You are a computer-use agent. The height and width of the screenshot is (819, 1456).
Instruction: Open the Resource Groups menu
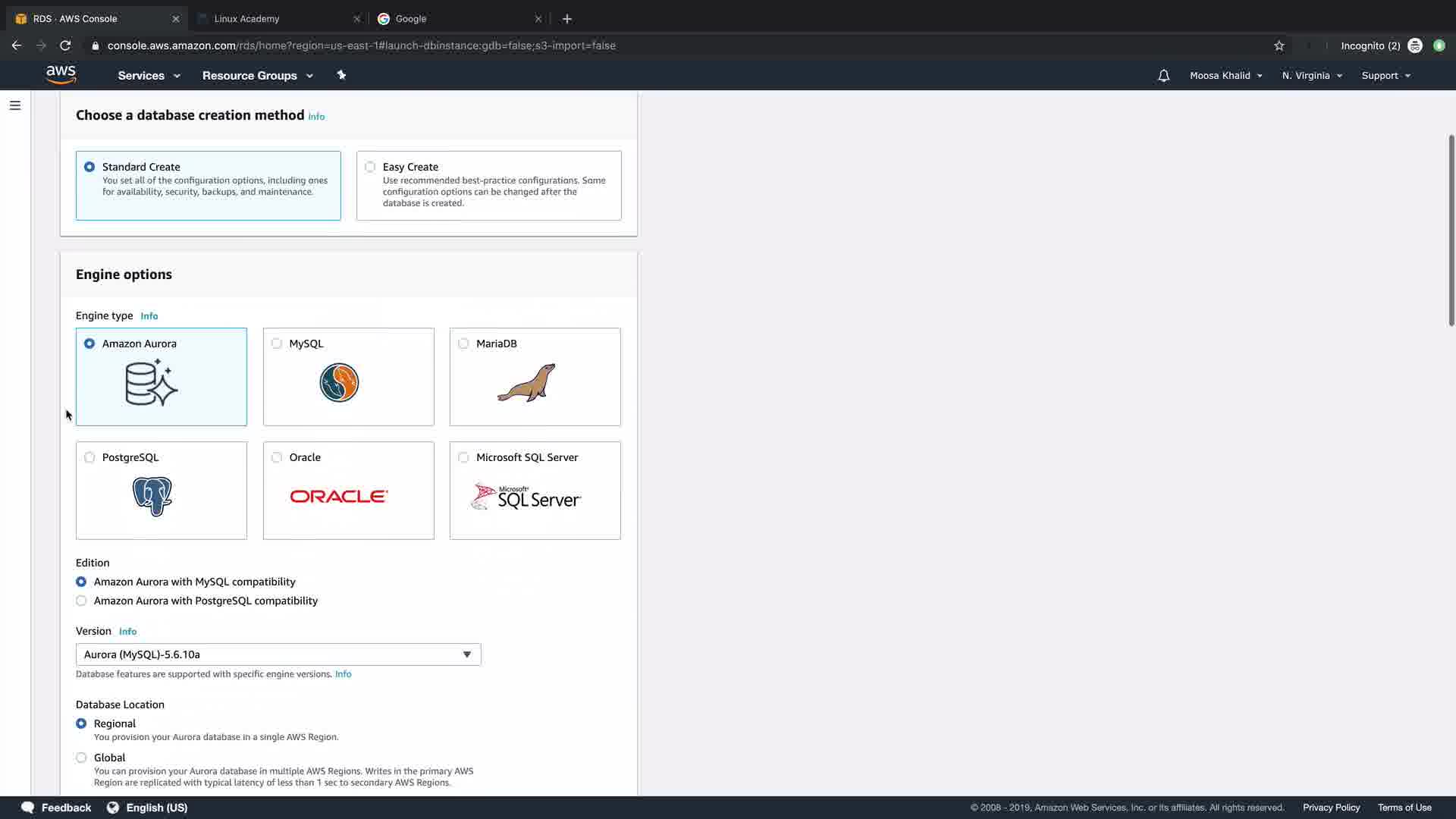click(257, 76)
